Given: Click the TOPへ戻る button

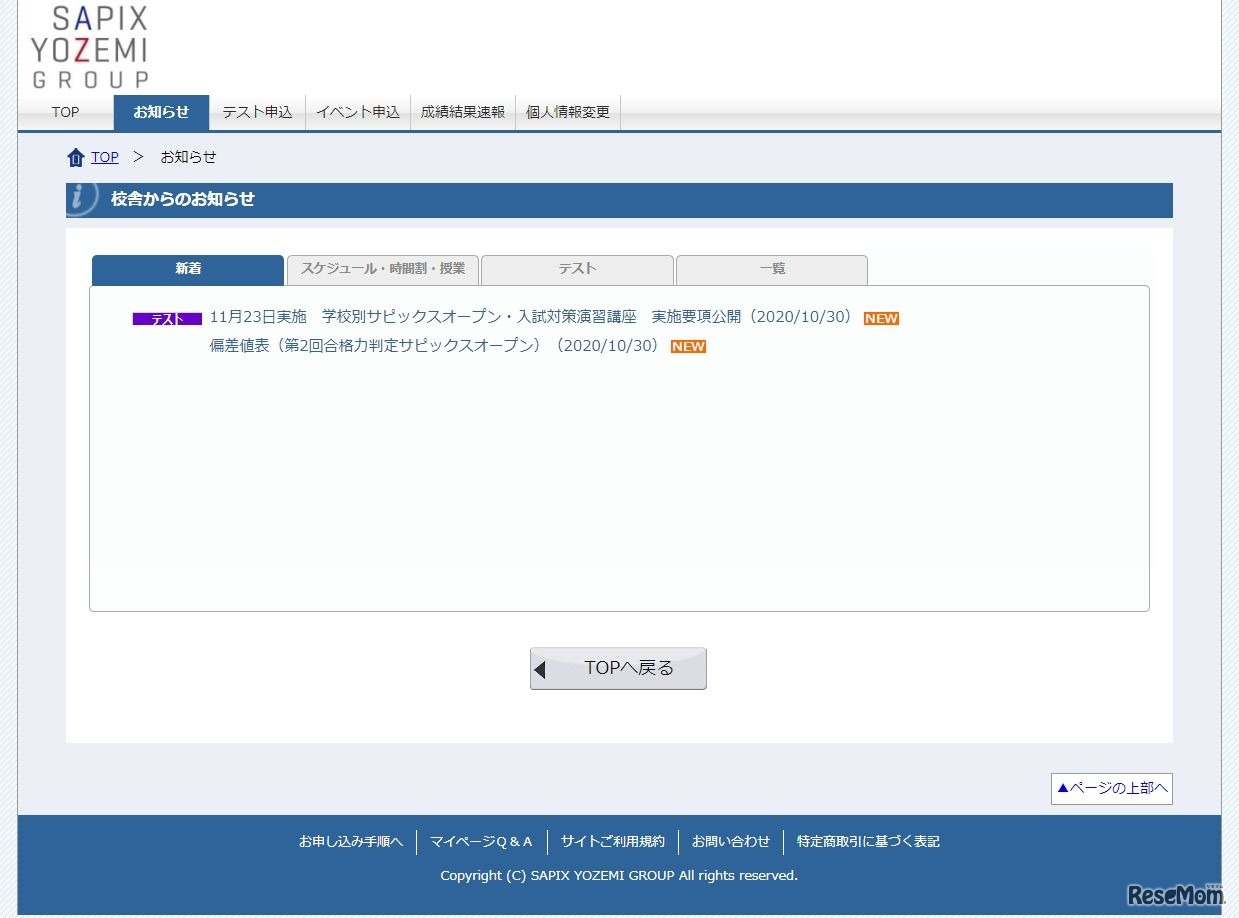Looking at the screenshot, I should click(618, 668).
